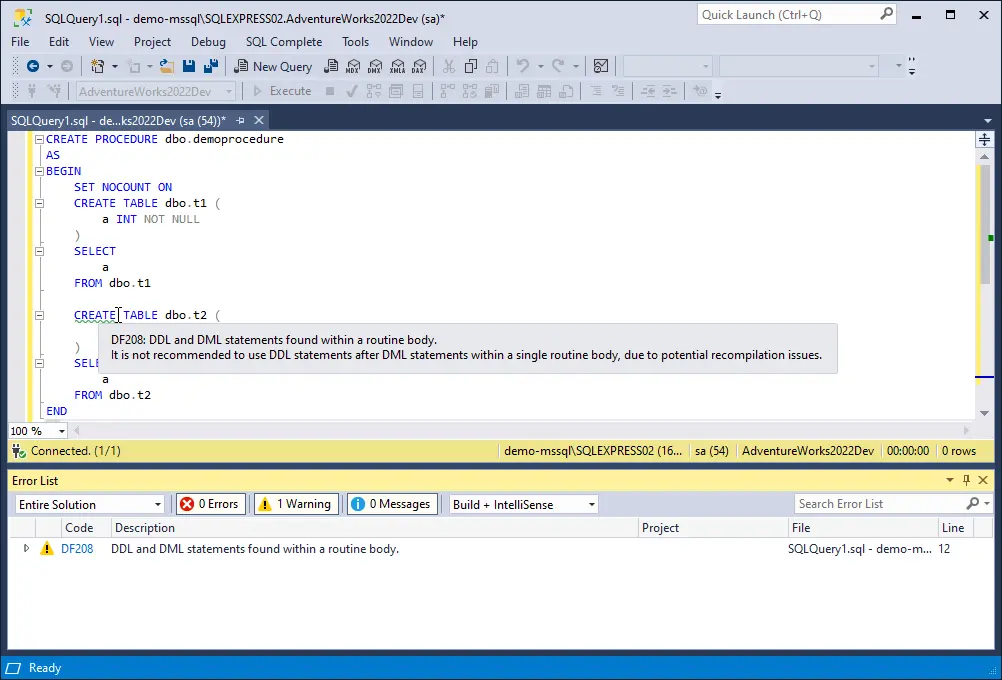Image resolution: width=1002 pixels, height=680 pixels.
Task: Cut the selected text using toolbar icon
Action: point(449,66)
